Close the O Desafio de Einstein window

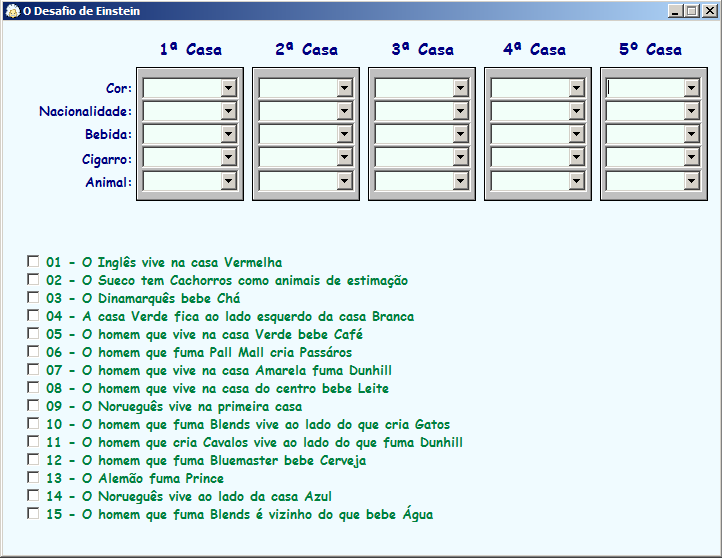tap(709, 11)
